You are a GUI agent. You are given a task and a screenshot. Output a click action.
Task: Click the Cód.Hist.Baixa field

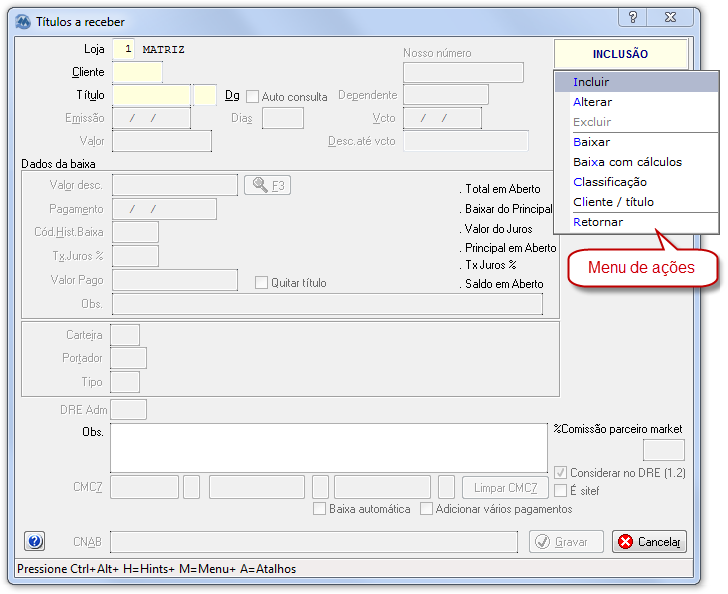(136, 232)
